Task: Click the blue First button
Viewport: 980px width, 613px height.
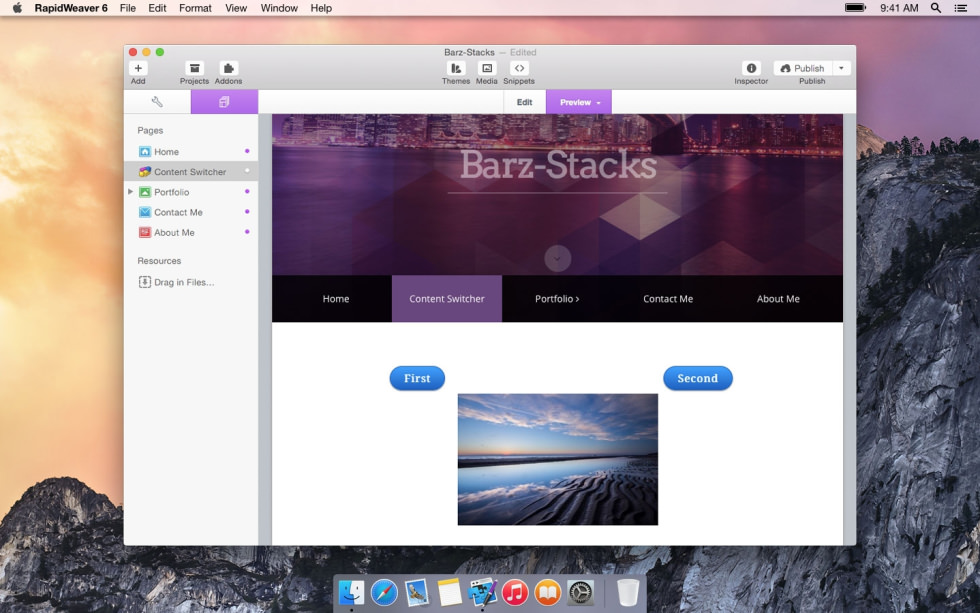Action: (417, 378)
